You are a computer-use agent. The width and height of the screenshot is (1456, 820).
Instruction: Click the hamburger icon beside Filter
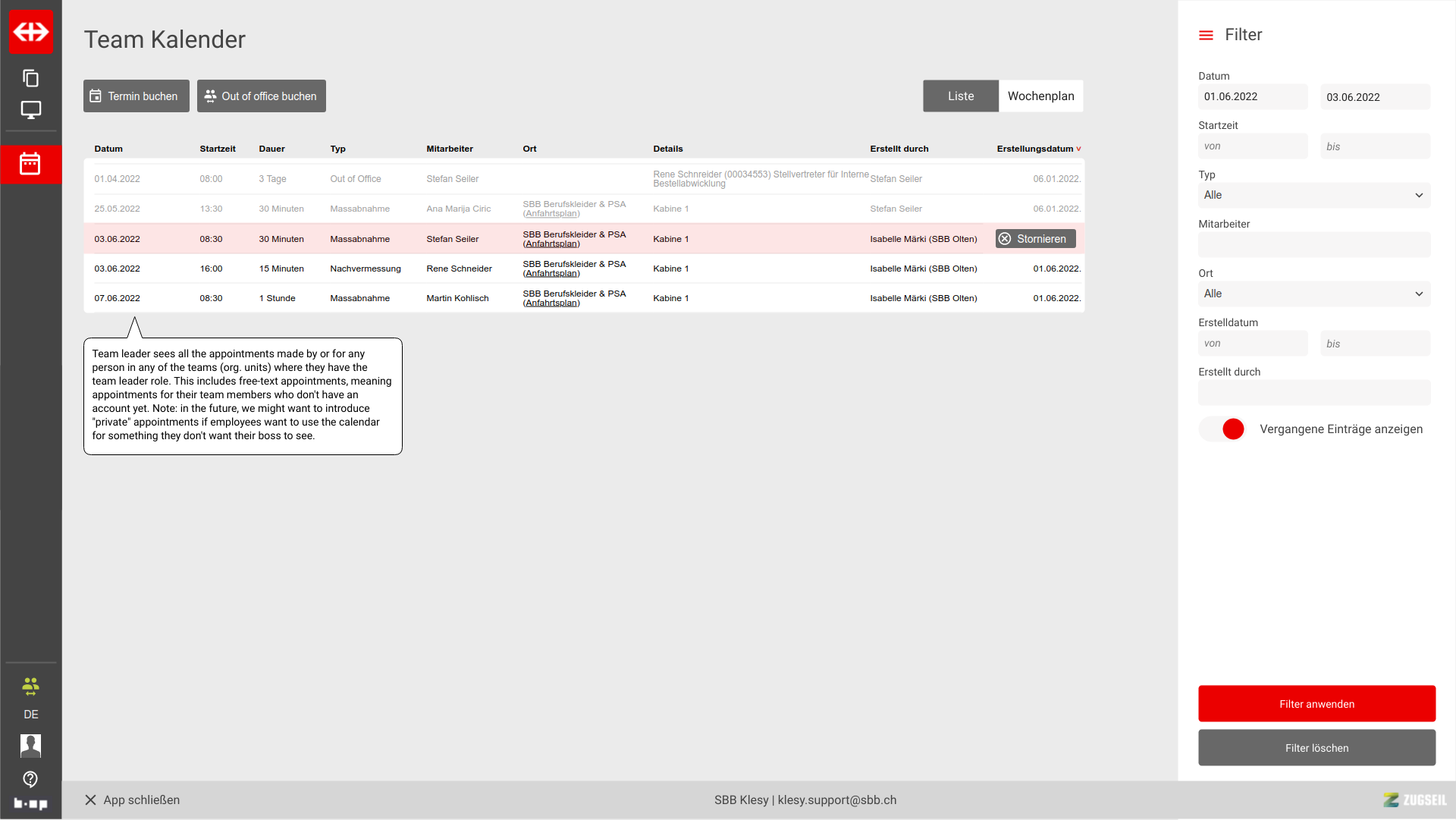pos(1206,36)
